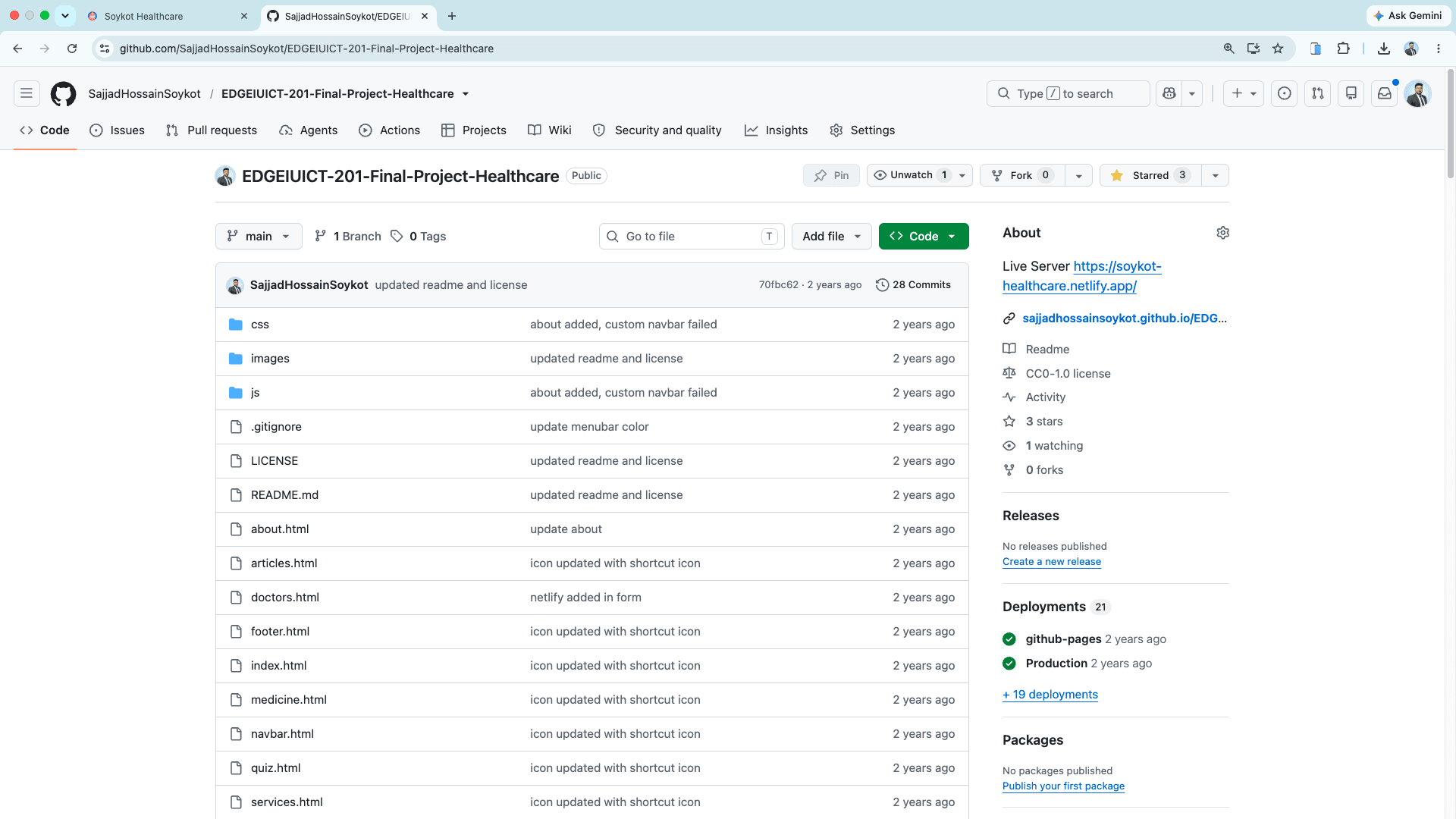Open the browser tab search chevron
This screenshot has height=819, width=1456.
pos(65,16)
